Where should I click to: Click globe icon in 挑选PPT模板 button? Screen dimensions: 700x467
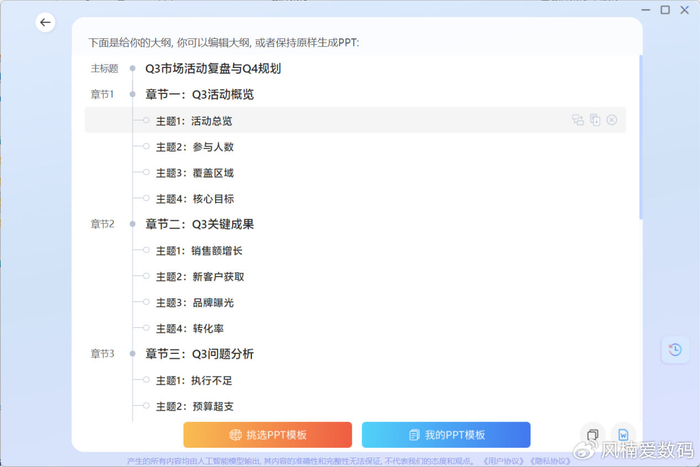click(236, 435)
